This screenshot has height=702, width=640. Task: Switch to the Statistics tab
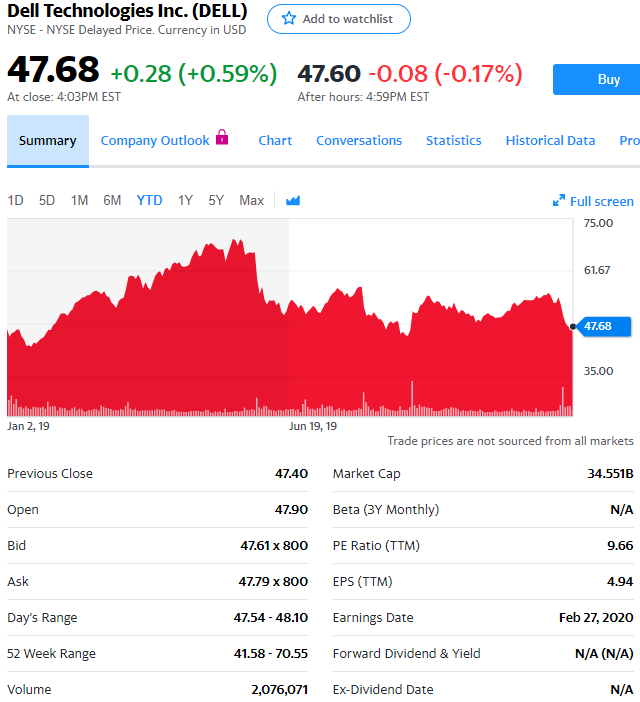click(x=453, y=141)
